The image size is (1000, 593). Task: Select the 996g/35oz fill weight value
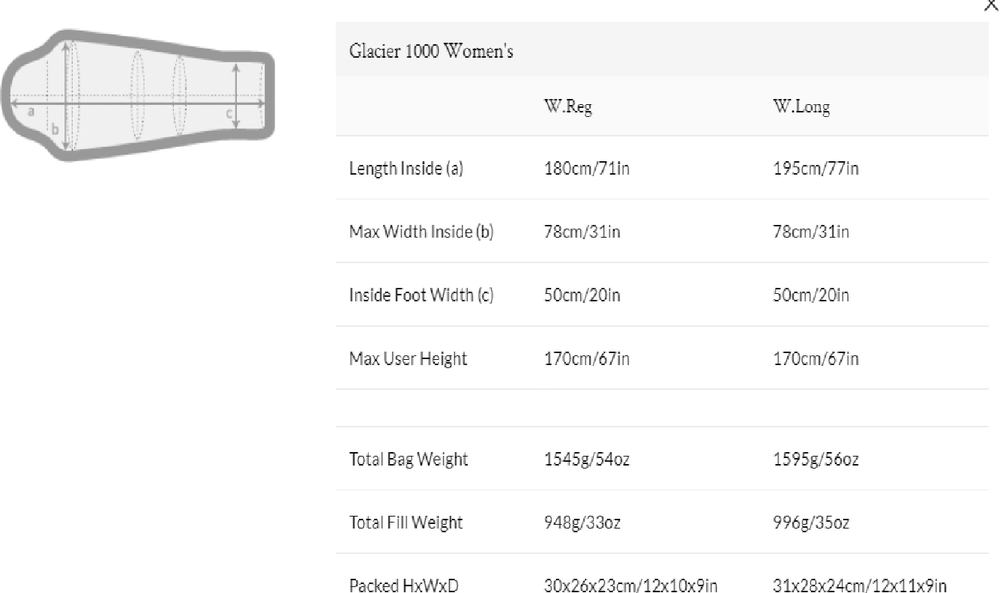click(x=811, y=522)
